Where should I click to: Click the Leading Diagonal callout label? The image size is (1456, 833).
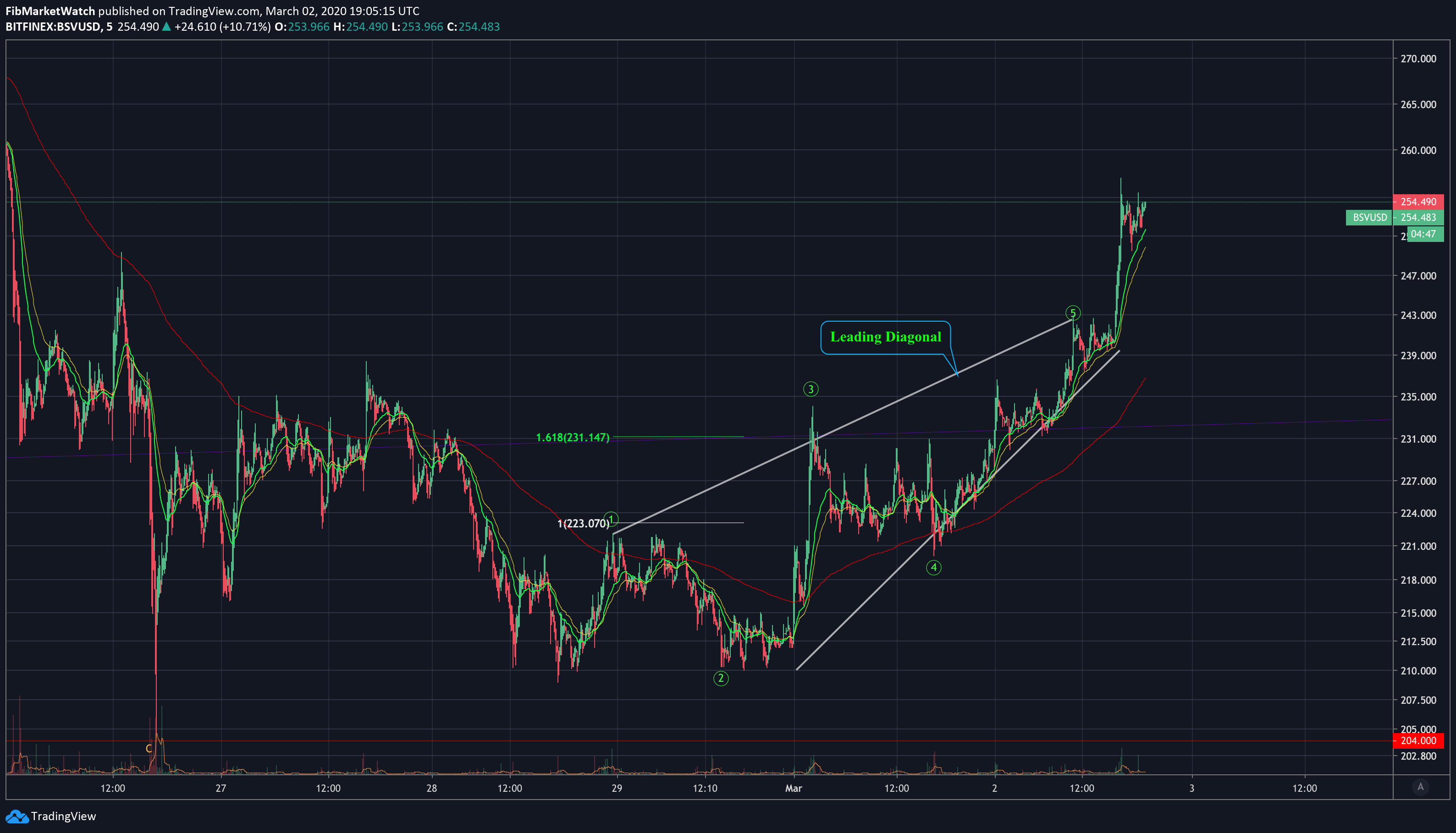(x=885, y=337)
